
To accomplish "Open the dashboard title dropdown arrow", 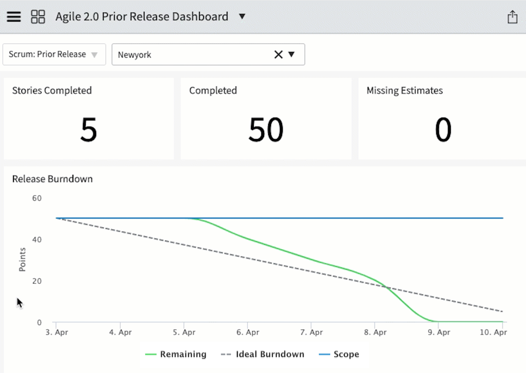I will pos(242,16).
